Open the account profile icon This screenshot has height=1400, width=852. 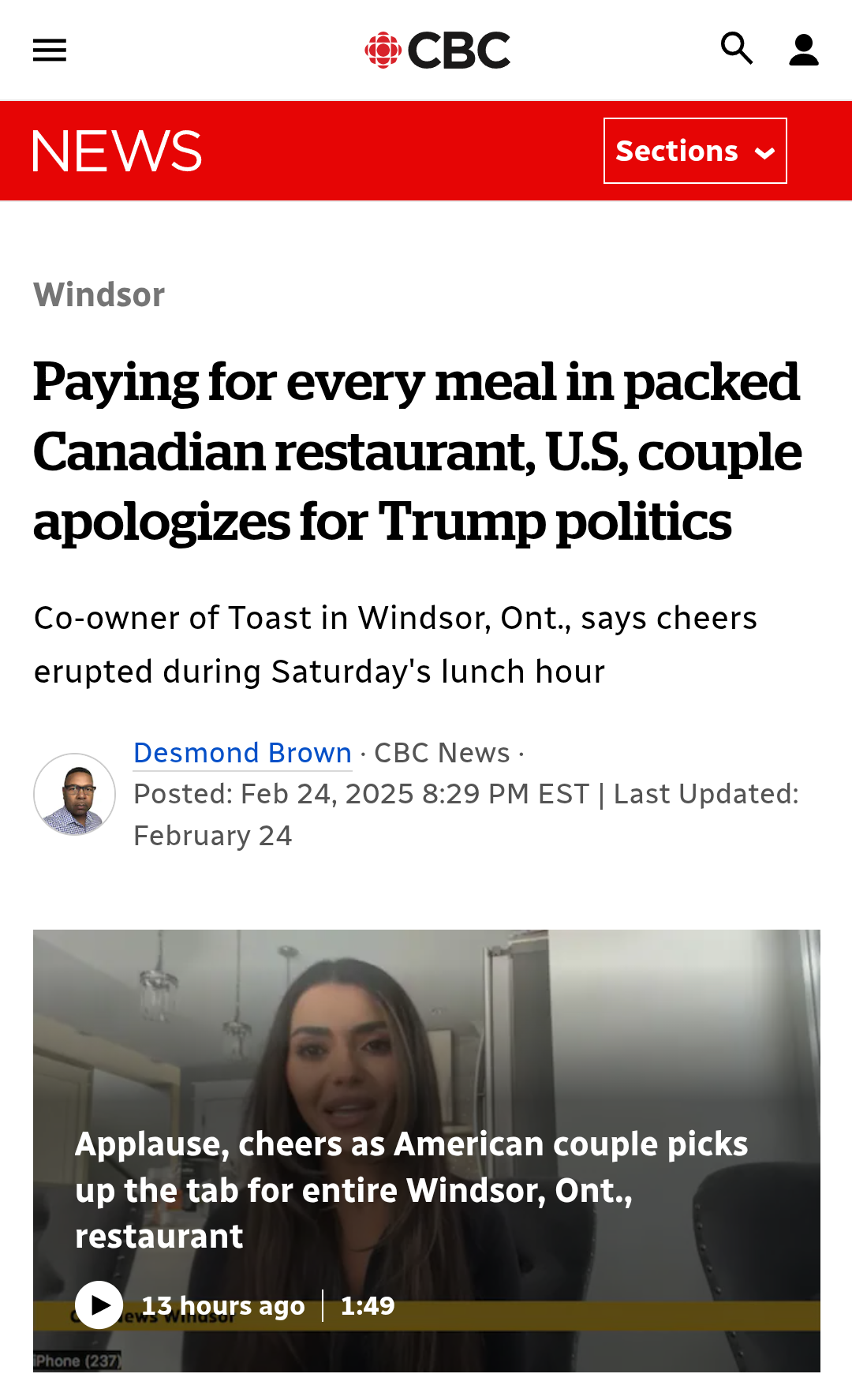coord(804,51)
